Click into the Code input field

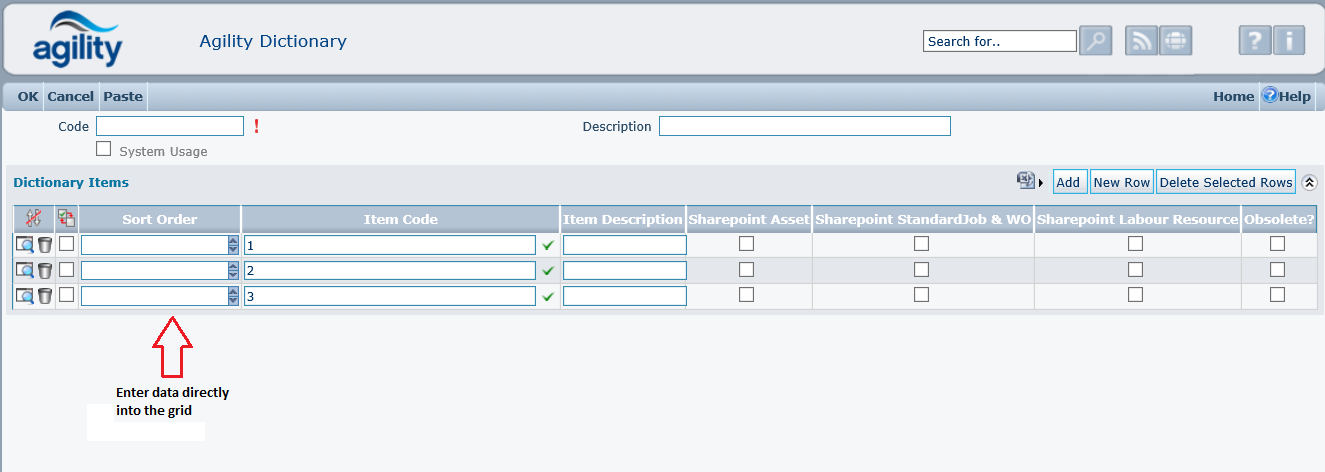(170, 126)
